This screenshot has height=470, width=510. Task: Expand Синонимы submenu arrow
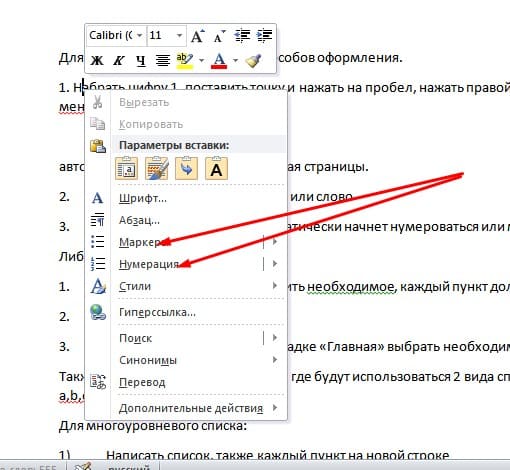pyautogui.click(x=275, y=360)
